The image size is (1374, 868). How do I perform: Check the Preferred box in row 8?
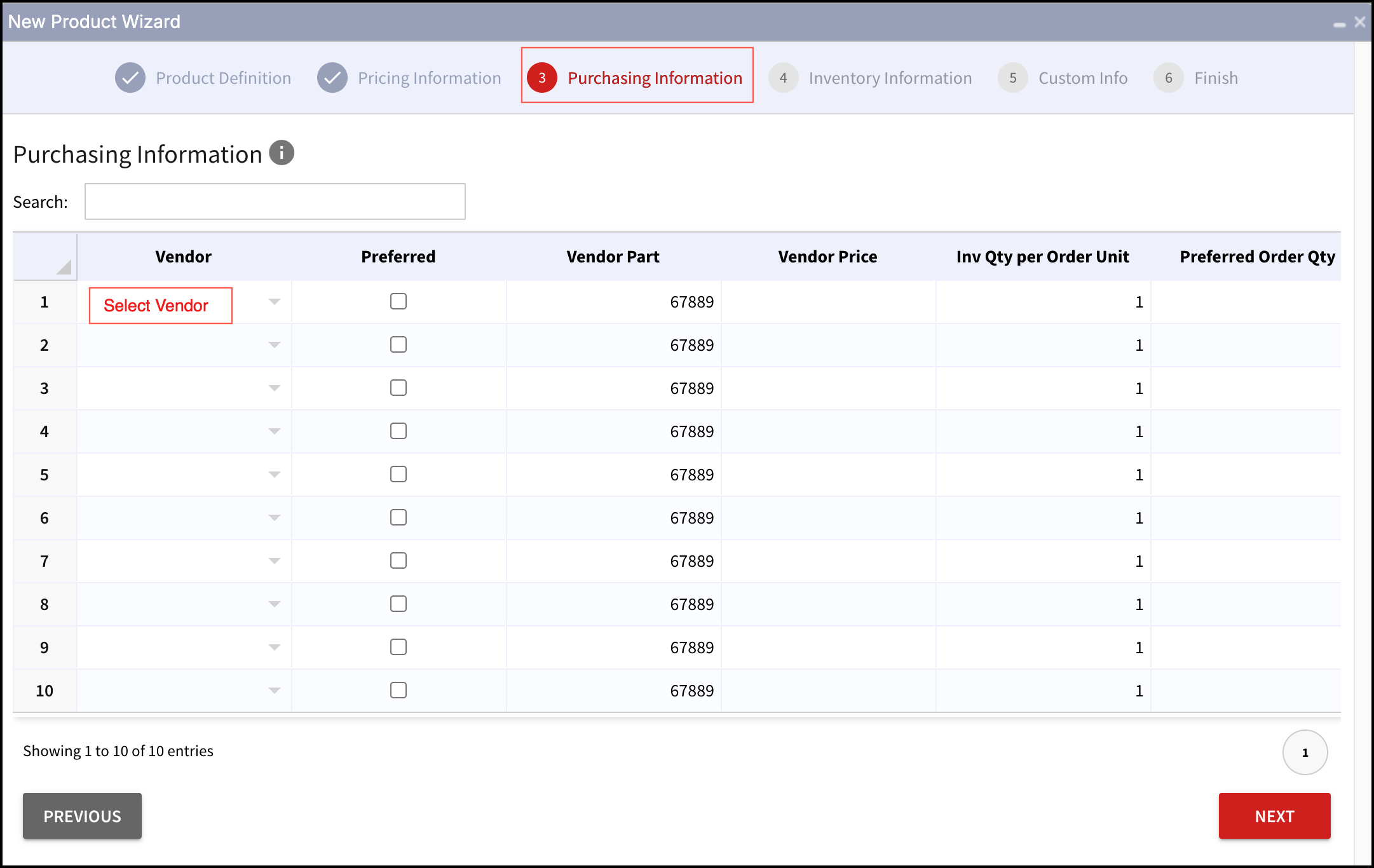398,604
